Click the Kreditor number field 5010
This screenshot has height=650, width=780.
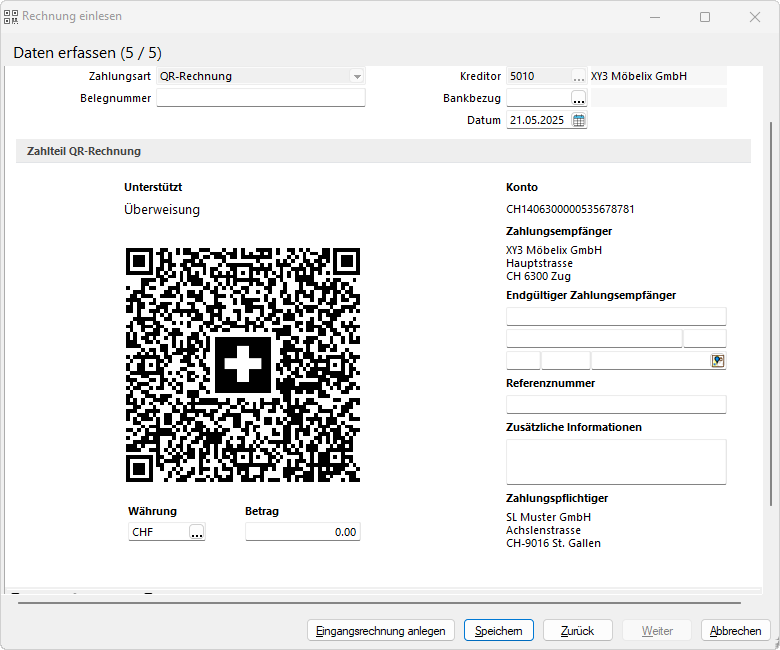[x=539, y=76]
